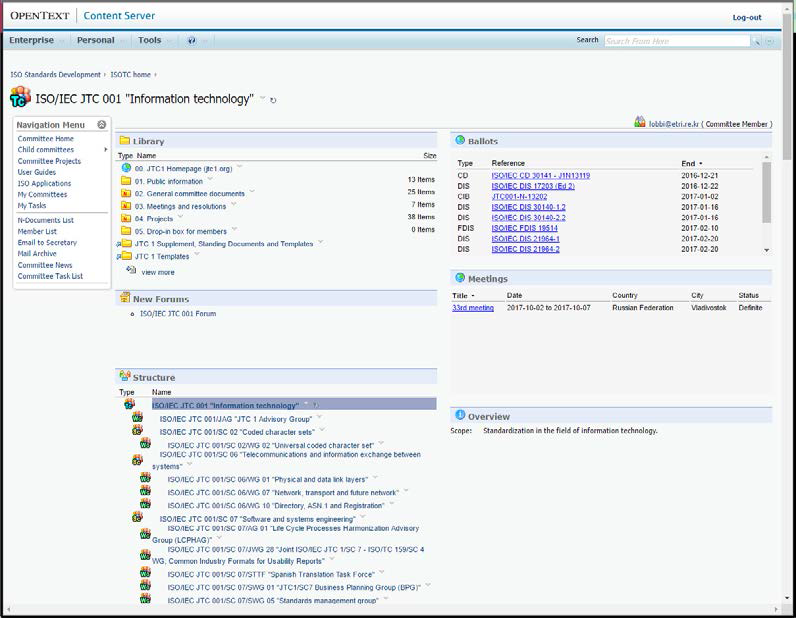The height and width of the screenshot is (618, 796).
Task: Click the refresh icon next to page title
Action: [x=274, y=100]
